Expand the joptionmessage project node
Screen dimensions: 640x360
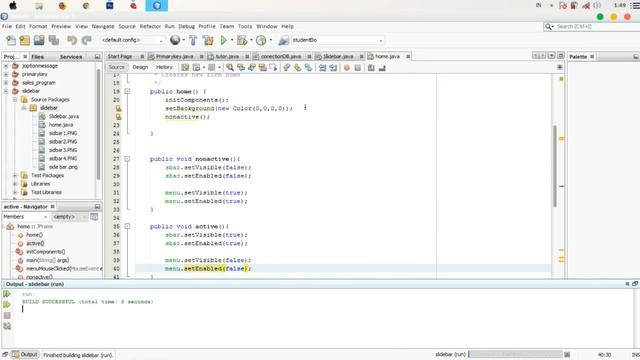coord(6,66)
